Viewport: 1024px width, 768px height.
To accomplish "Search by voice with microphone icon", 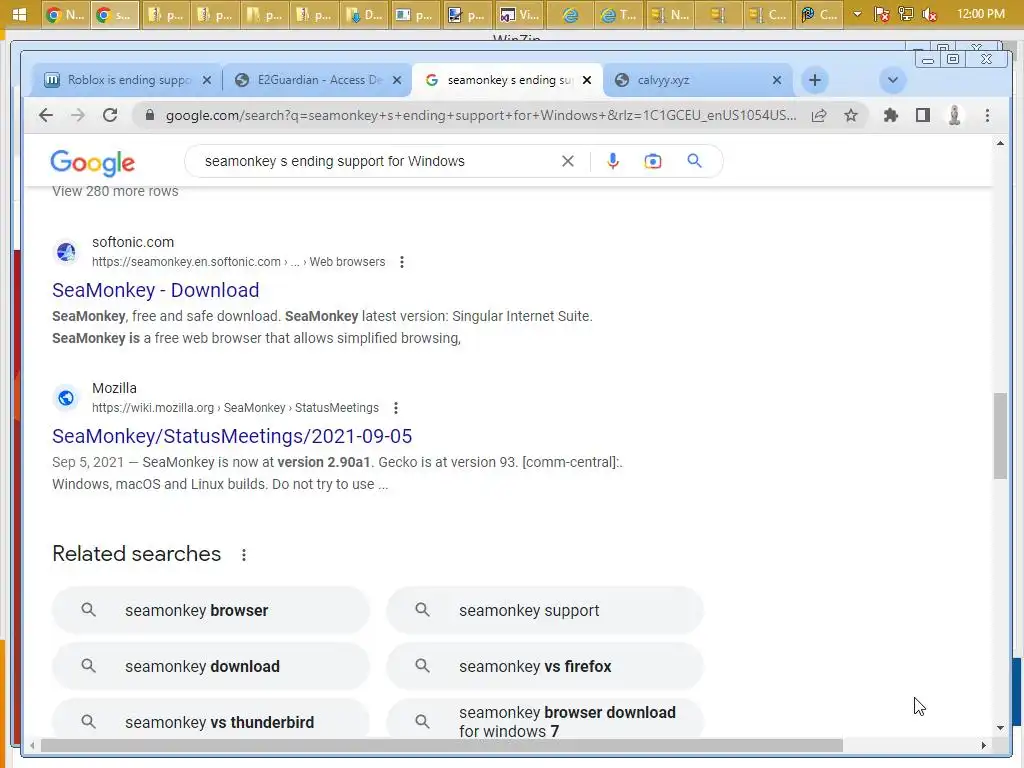I will 613,161.
